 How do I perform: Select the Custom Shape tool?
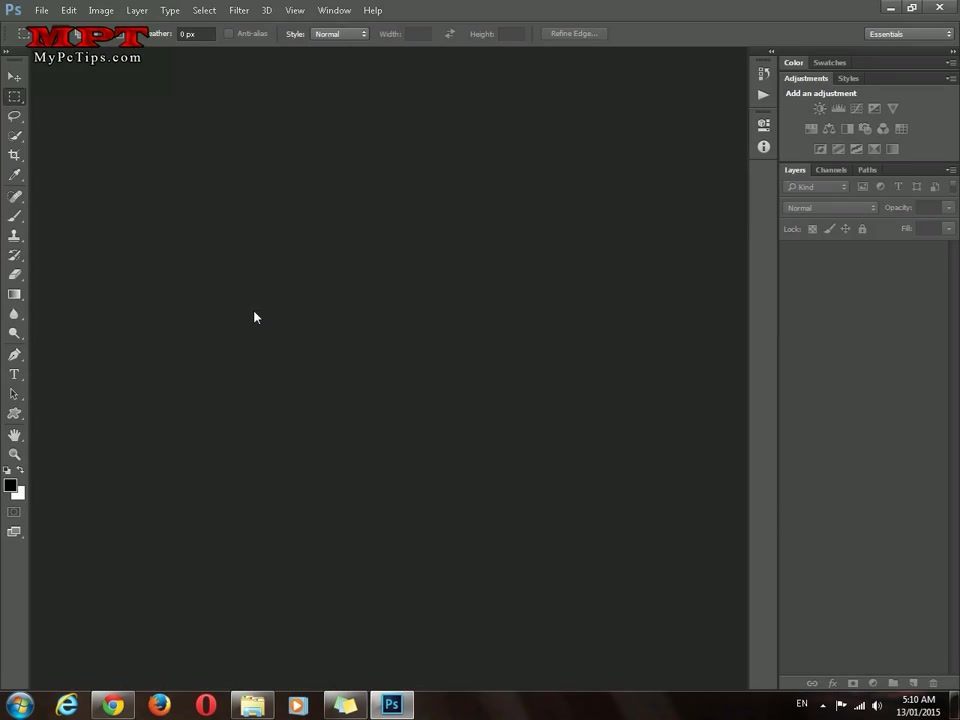tap(14, 414)
